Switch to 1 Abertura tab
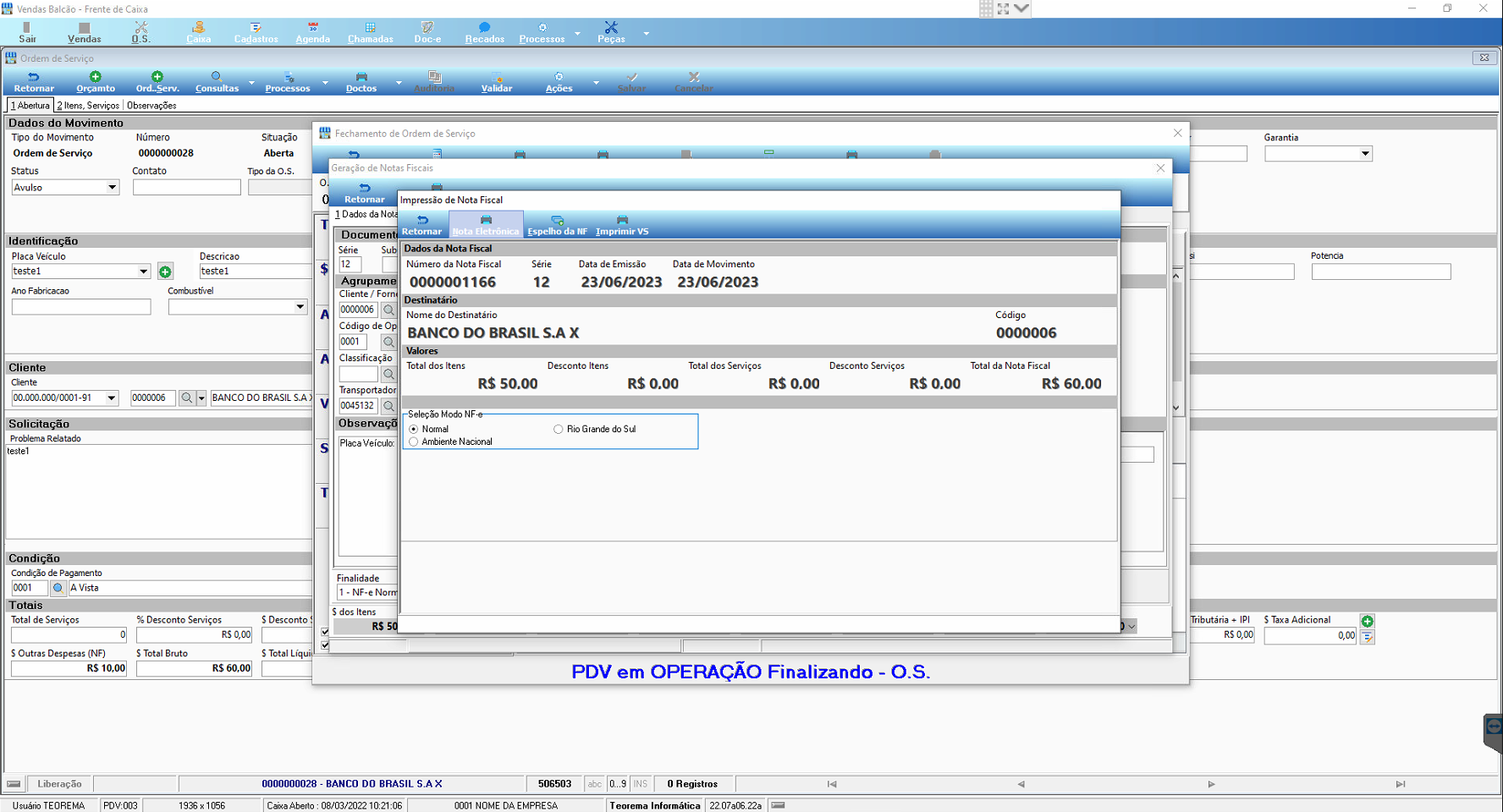Image resolution: width=1503 pixels, height=812 pixels. [x=30, y=106]
